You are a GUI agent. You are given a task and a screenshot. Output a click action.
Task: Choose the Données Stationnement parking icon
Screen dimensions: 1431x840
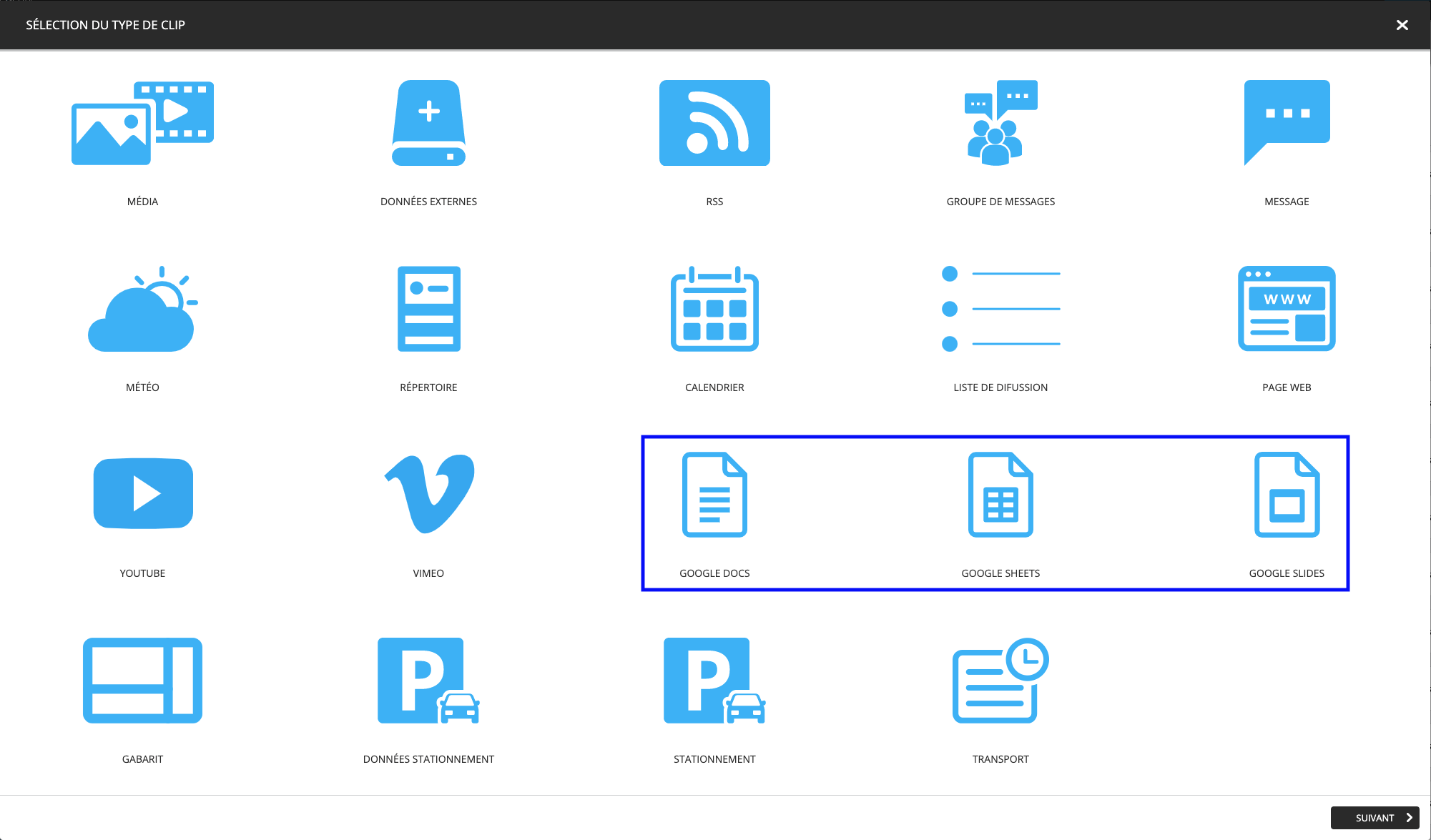point(428,681)
